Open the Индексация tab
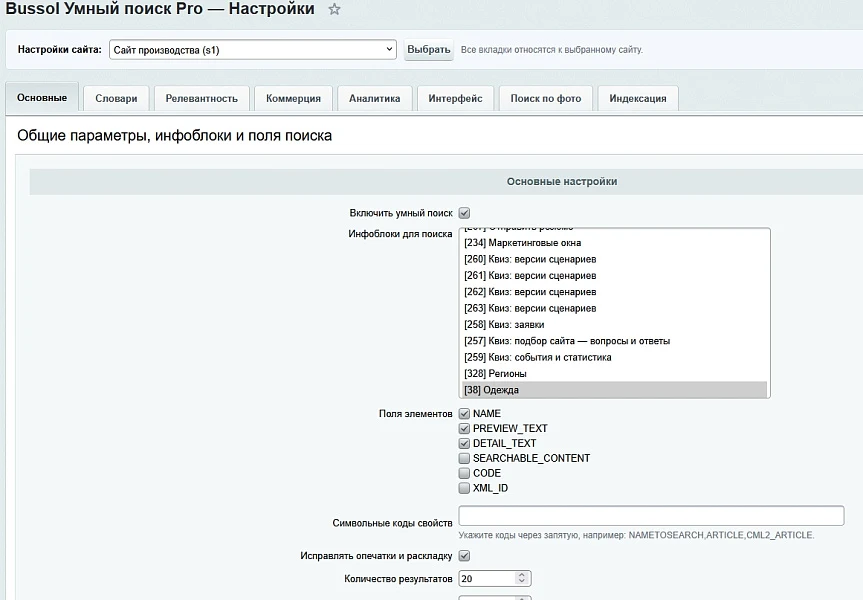Image resolution: width=863 pixels, height=600 pixels. (638, 99)
